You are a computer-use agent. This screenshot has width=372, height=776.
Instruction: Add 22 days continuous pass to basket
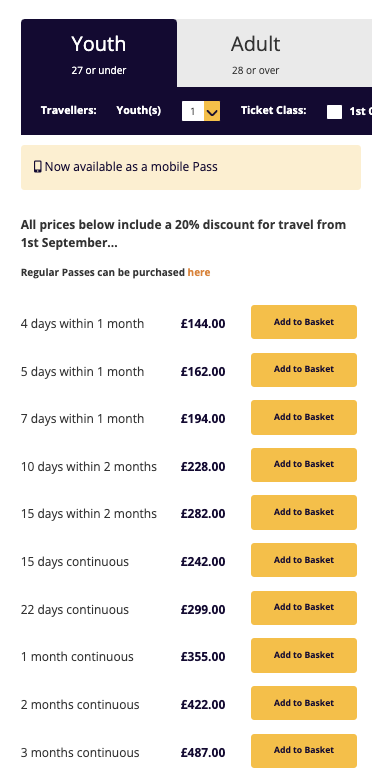tap(304, 608)
